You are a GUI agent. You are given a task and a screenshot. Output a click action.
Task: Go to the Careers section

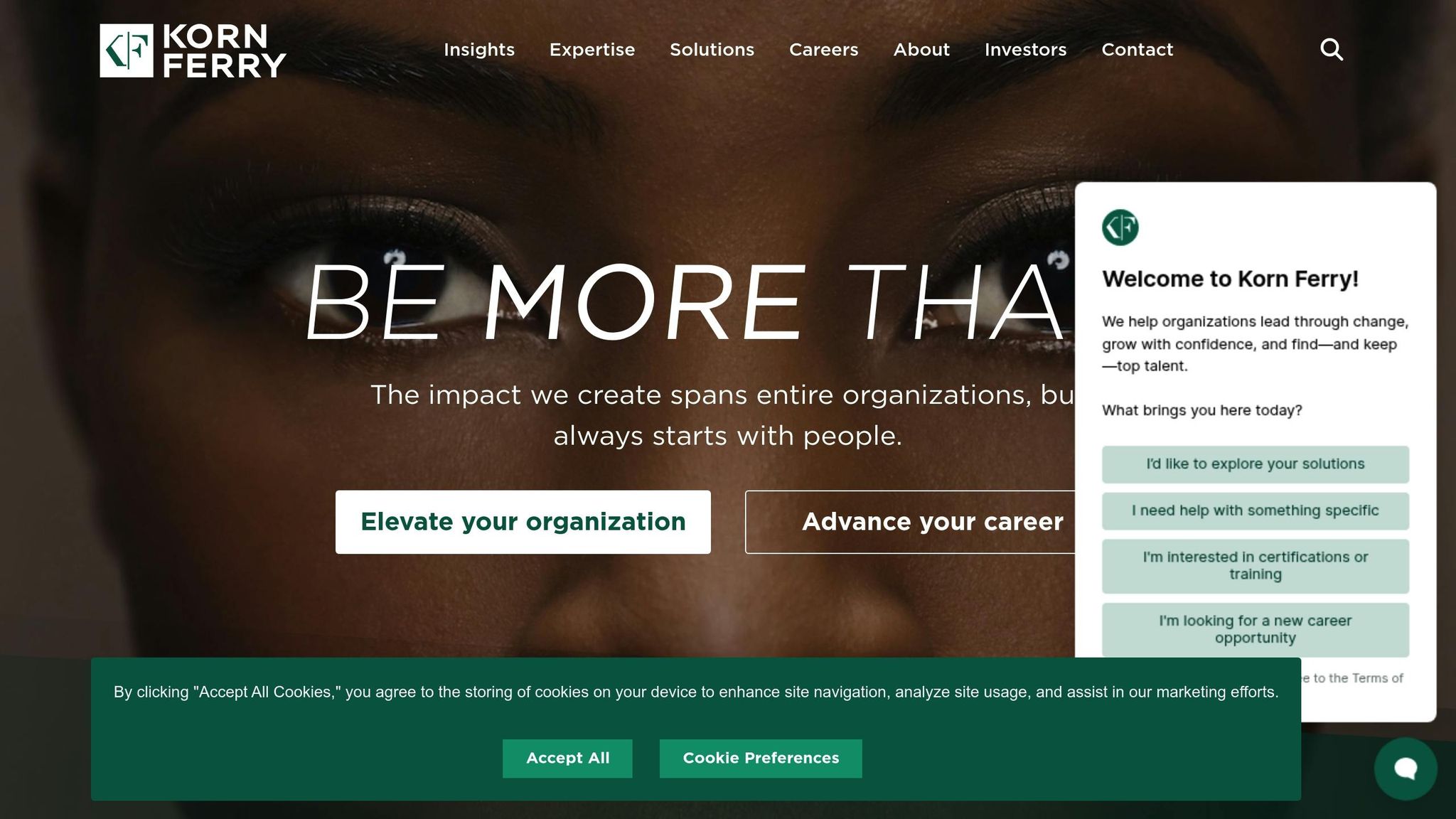pyautogui.click(x=824, y=50)
